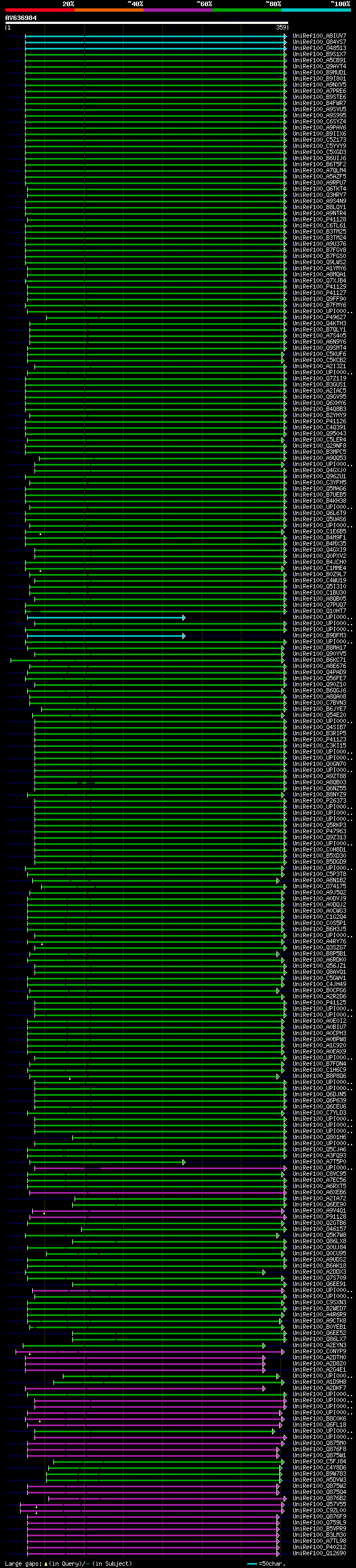Select the UniRef100_B6KC71 label
Image resolution: width=356 pixels, height=1568 pixels.
pyautogui.click(x=319, y=660)
